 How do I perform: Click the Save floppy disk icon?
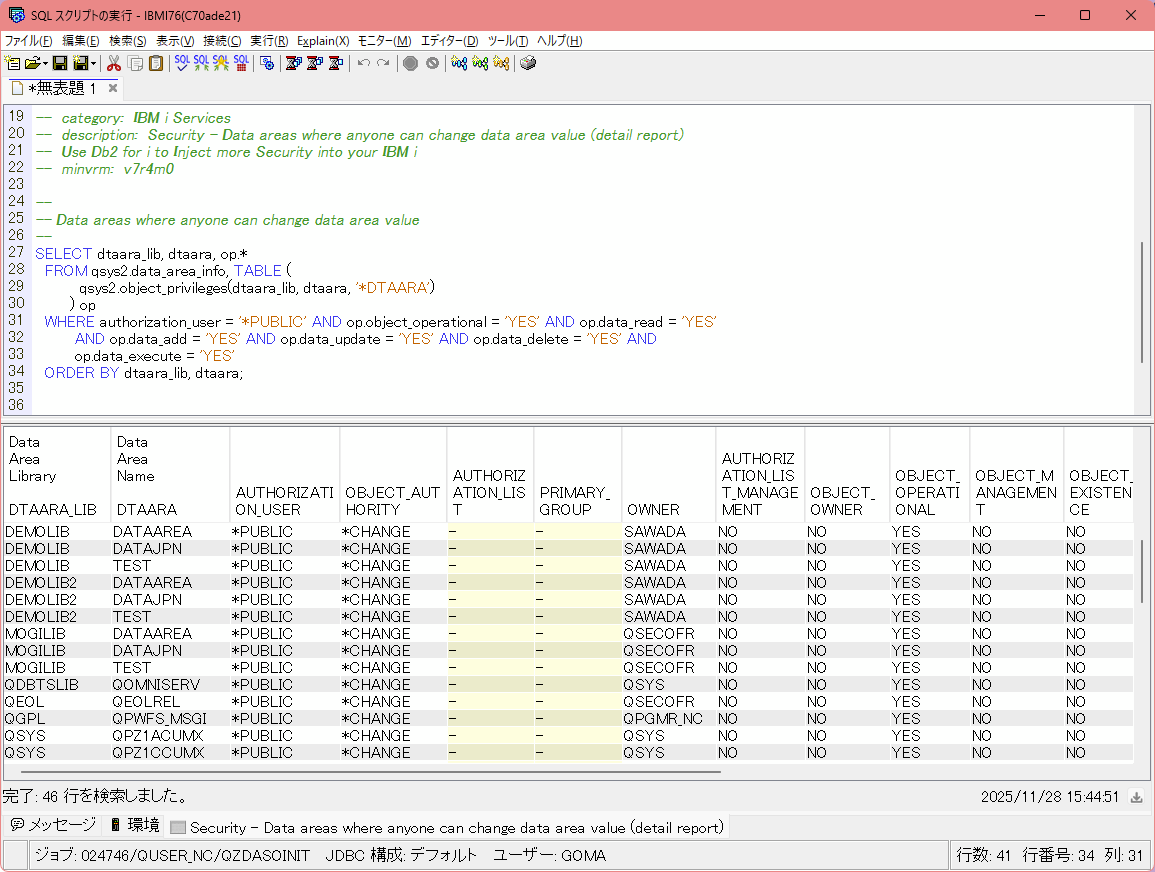[x=60, y=63]
